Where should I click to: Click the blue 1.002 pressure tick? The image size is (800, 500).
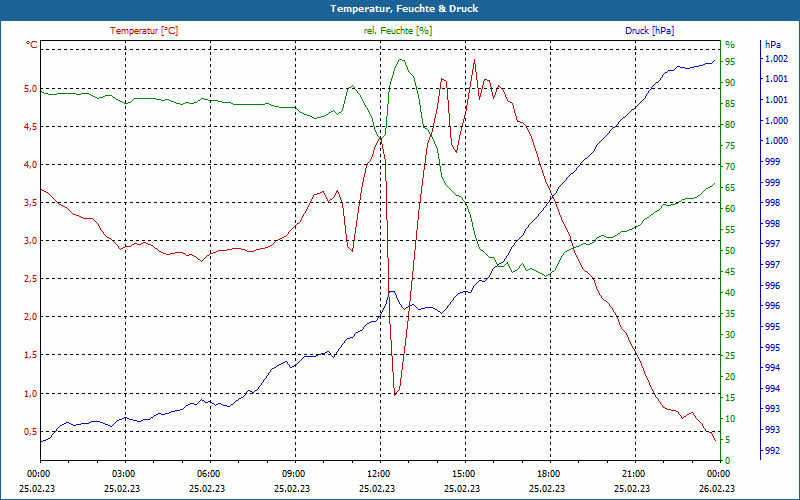click(x=776, y=59)
